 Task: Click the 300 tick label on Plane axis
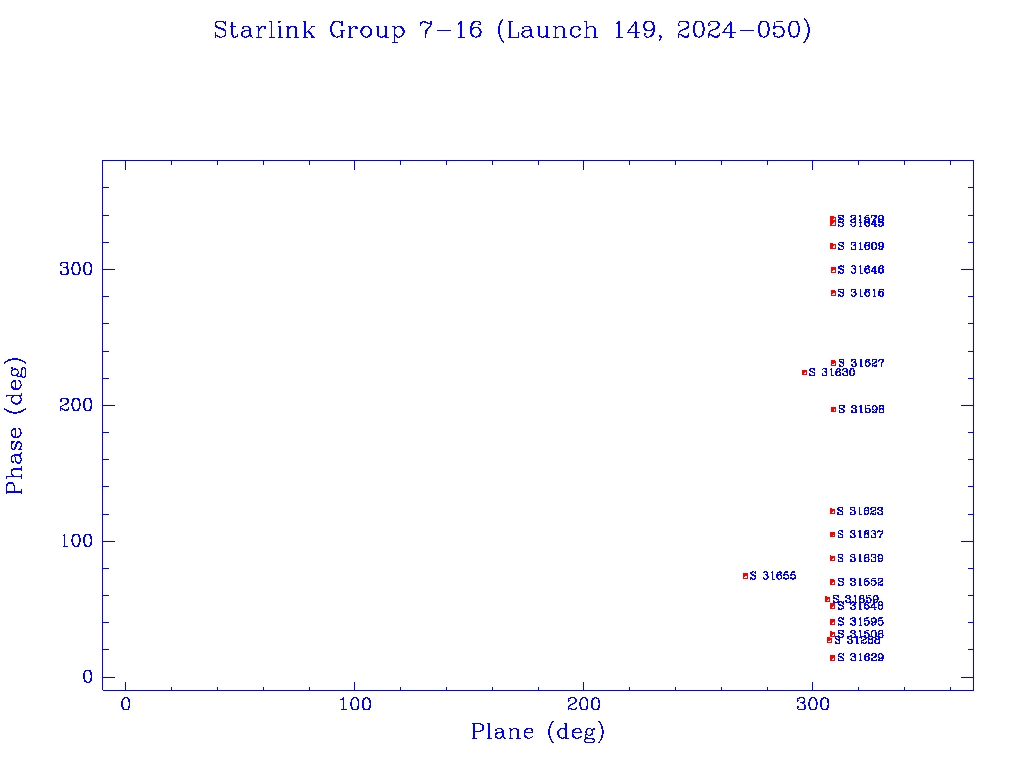812,704
